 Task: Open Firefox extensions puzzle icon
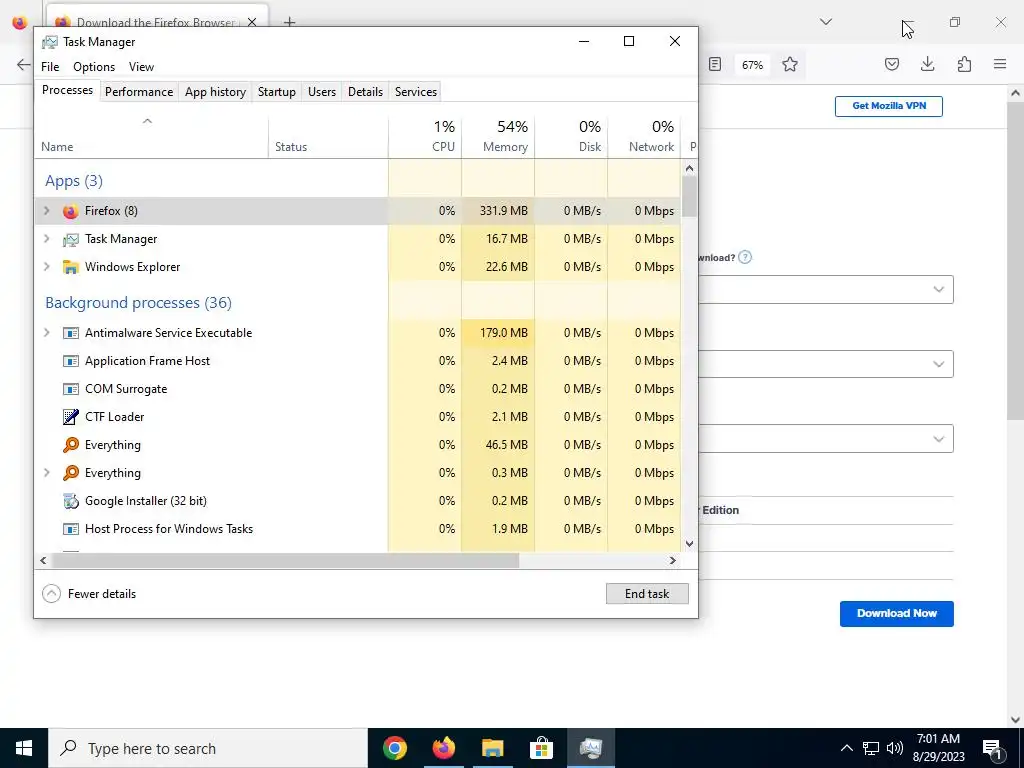964,64
